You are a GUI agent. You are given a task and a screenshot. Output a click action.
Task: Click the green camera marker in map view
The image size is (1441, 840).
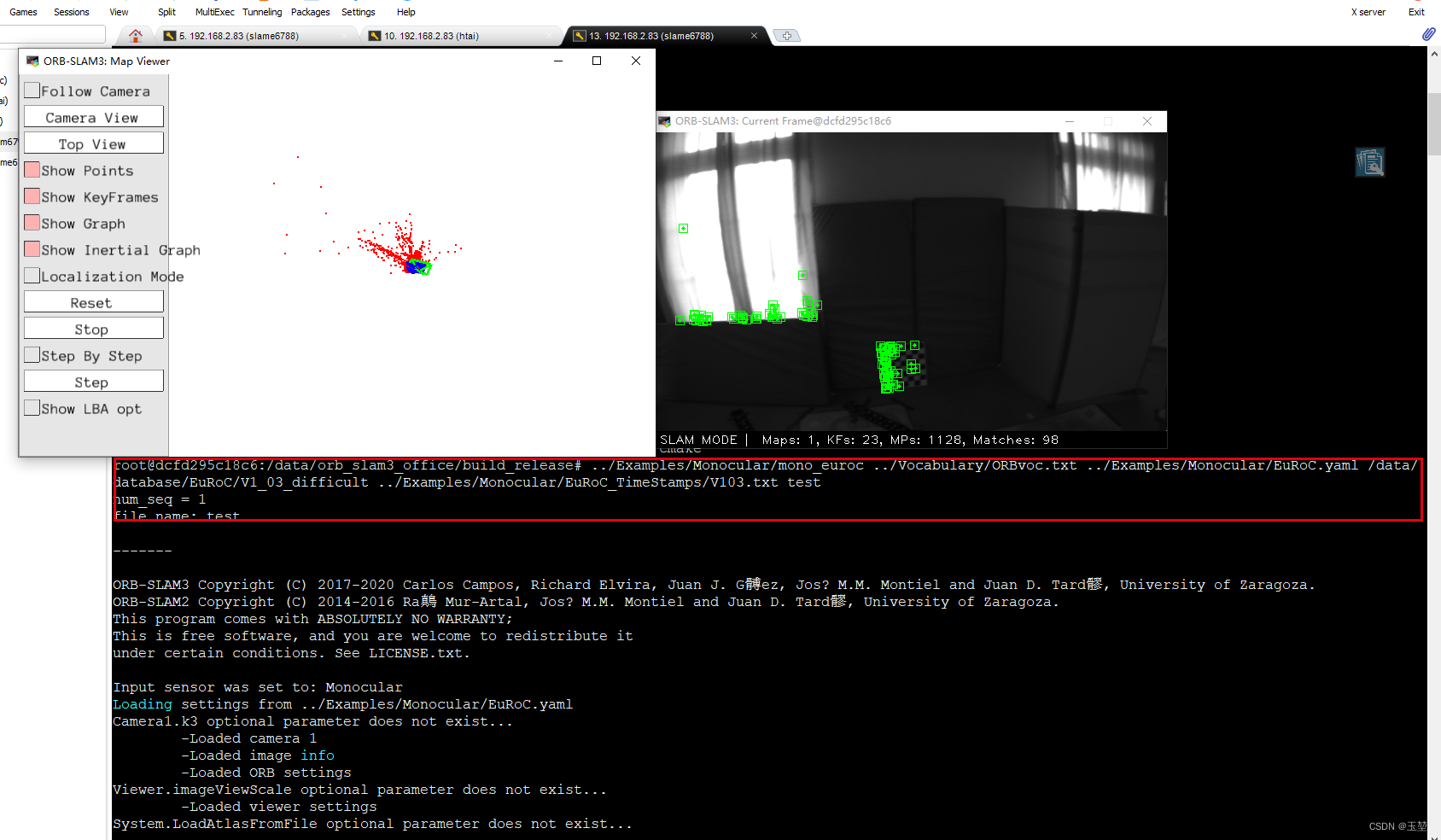(423, 267)
